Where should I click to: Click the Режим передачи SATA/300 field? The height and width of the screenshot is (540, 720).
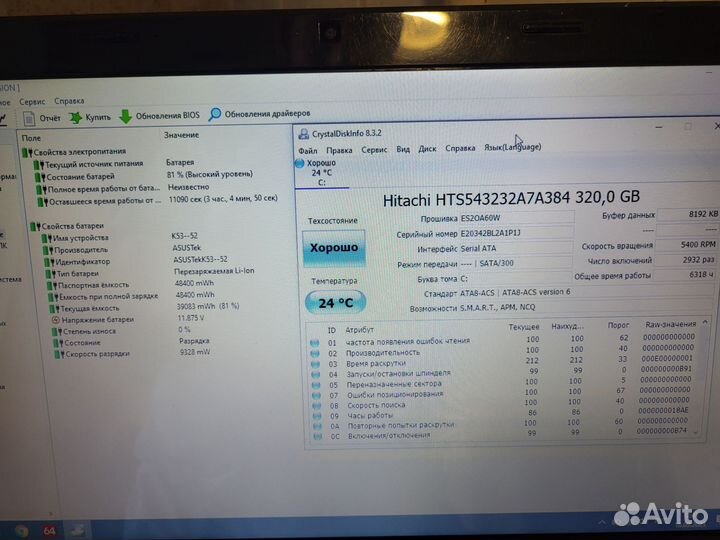click(516, 264)
